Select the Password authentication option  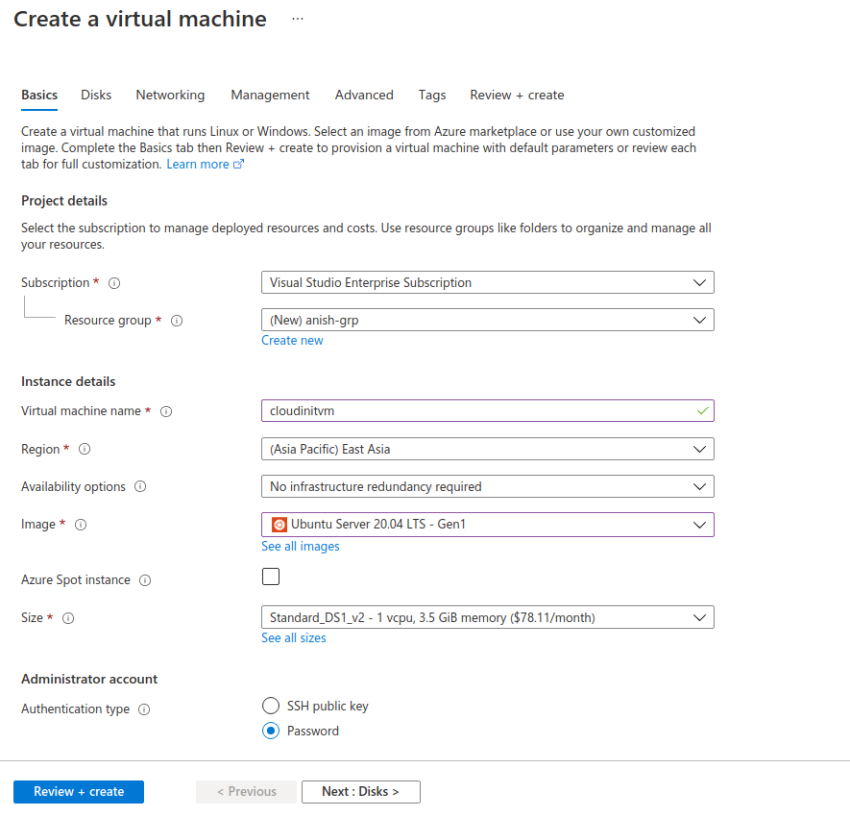(x=270, y=730)
